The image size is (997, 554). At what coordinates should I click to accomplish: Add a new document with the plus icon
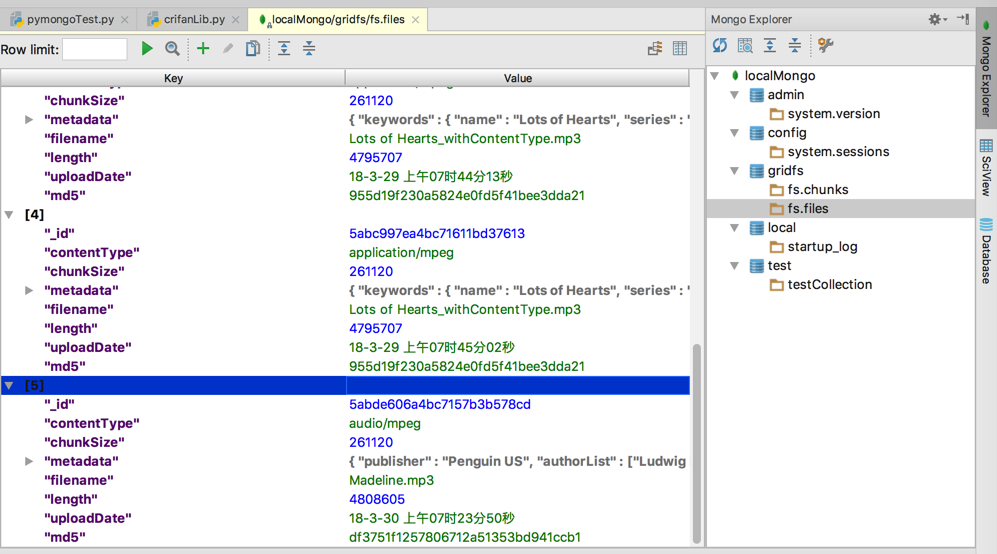pos(203,49)
